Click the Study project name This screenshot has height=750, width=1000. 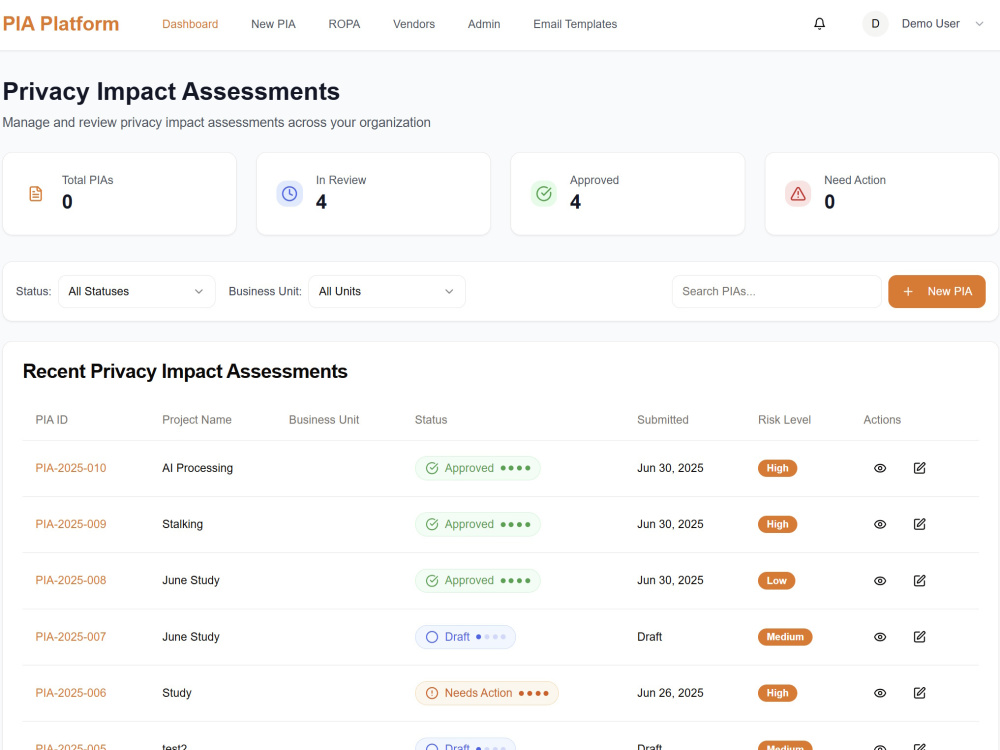177,693
